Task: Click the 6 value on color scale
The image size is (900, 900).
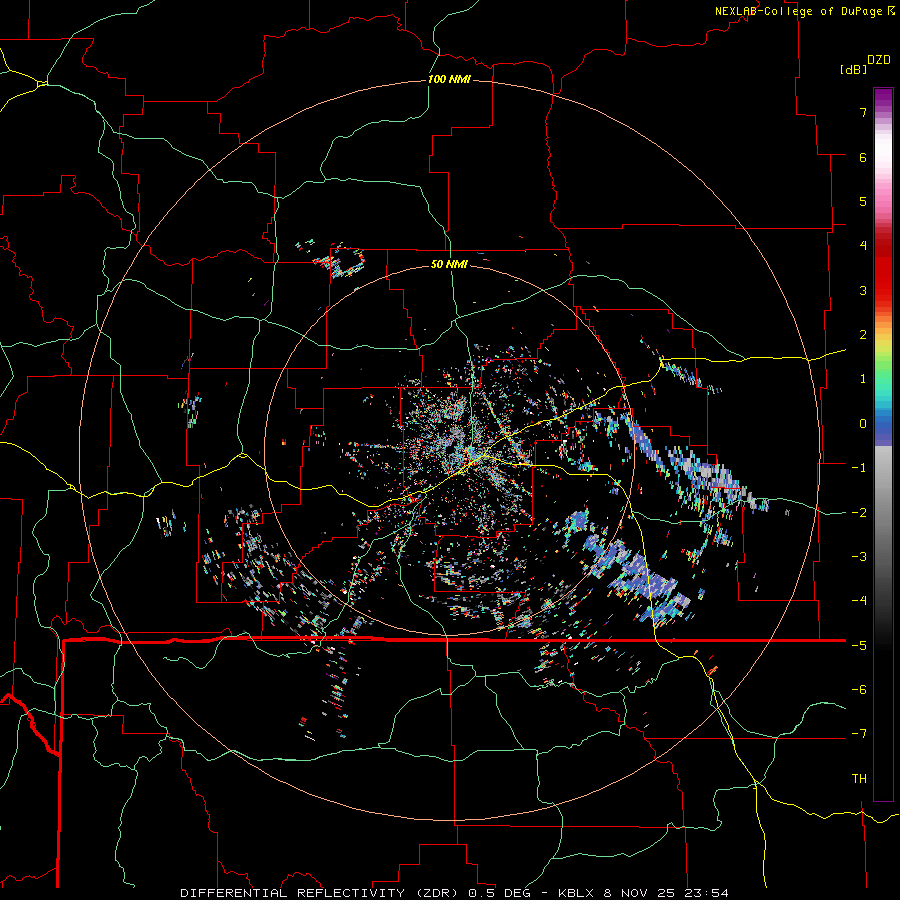Action: [x=863, y=157]
